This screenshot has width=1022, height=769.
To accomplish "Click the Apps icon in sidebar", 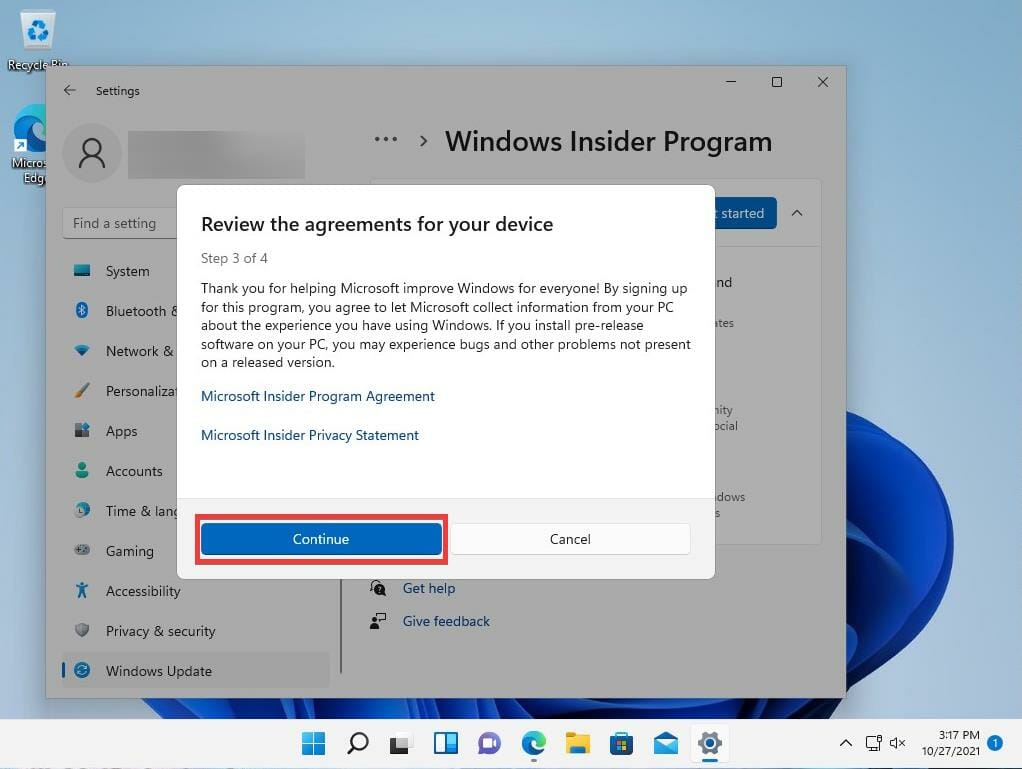I will [82, 430].
